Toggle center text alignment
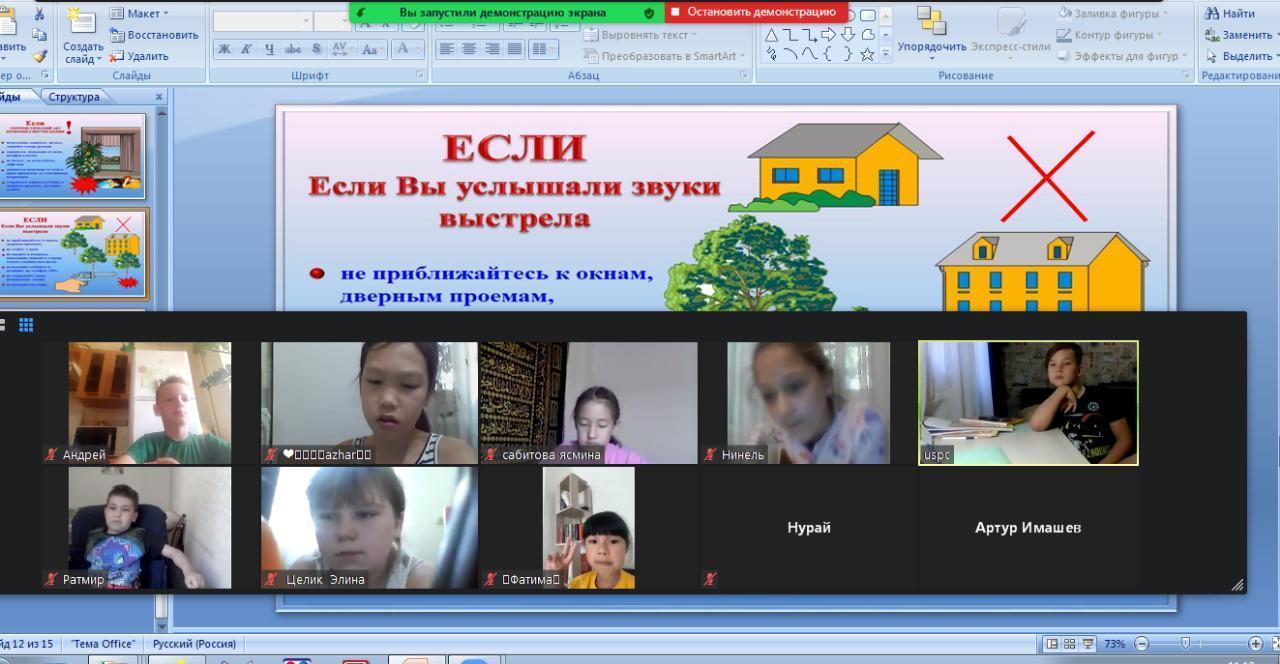 click(x=469, y=49)
